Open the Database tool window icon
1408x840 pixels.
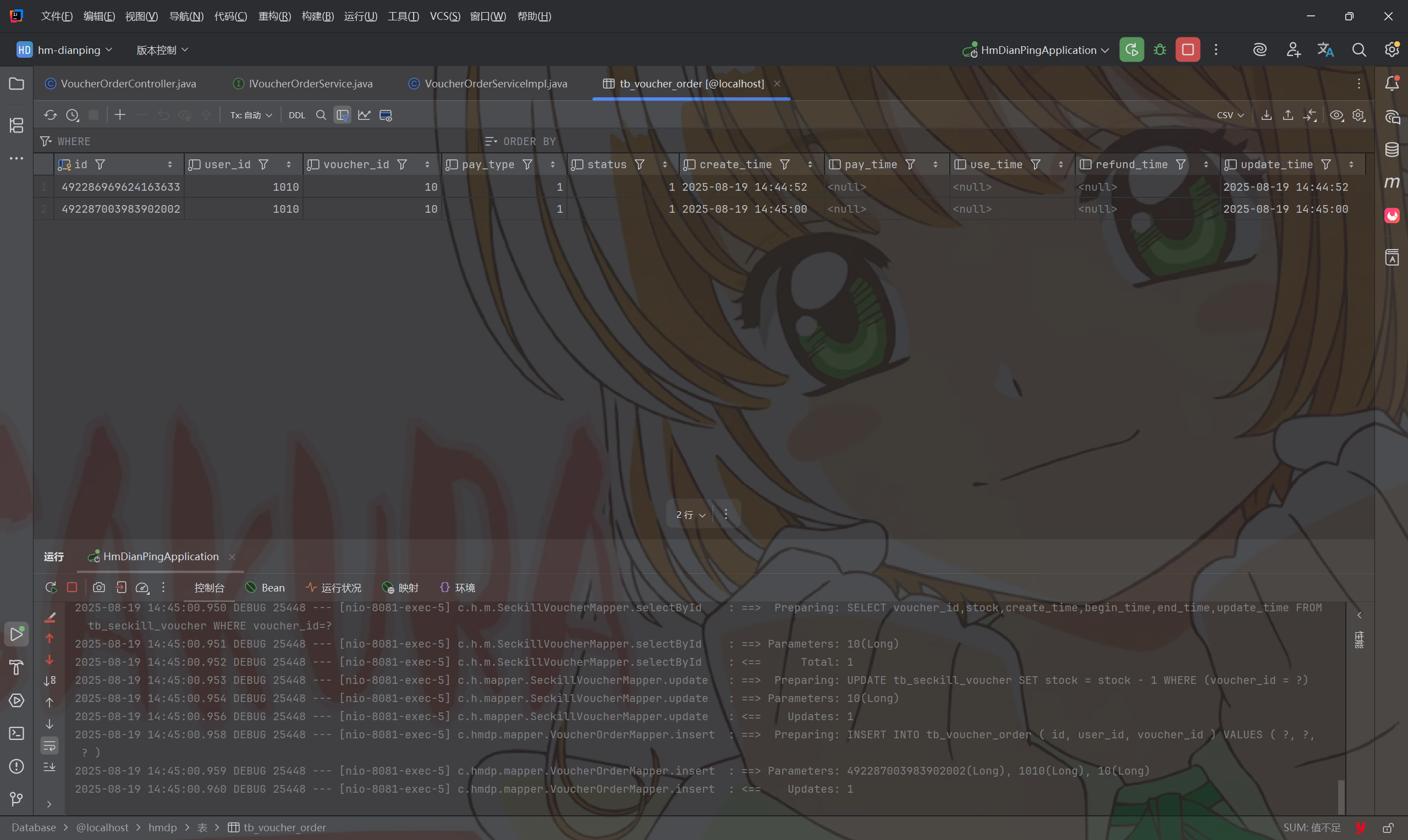[1391, 150]
